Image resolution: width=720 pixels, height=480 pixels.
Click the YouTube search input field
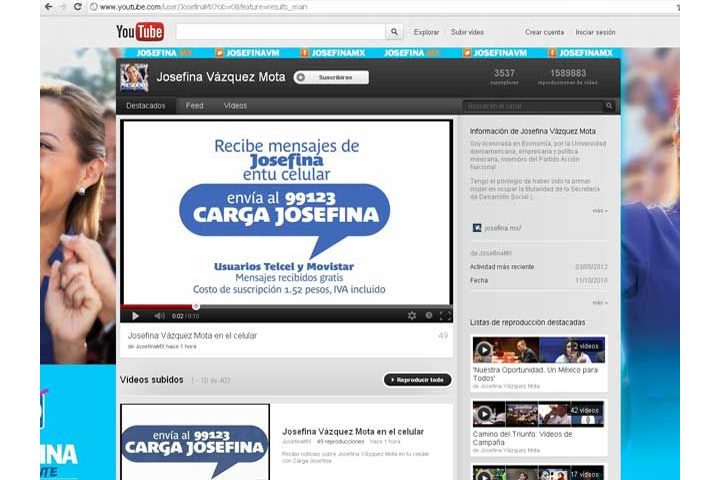(x=278, y=32)
